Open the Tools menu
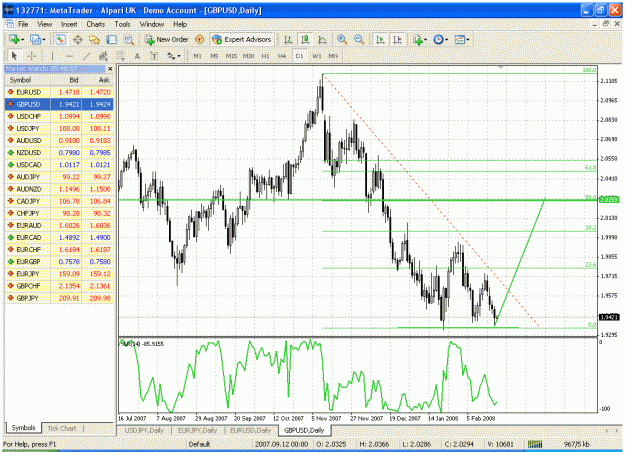This screenshot has width=625, height=452. click(122, 24)
